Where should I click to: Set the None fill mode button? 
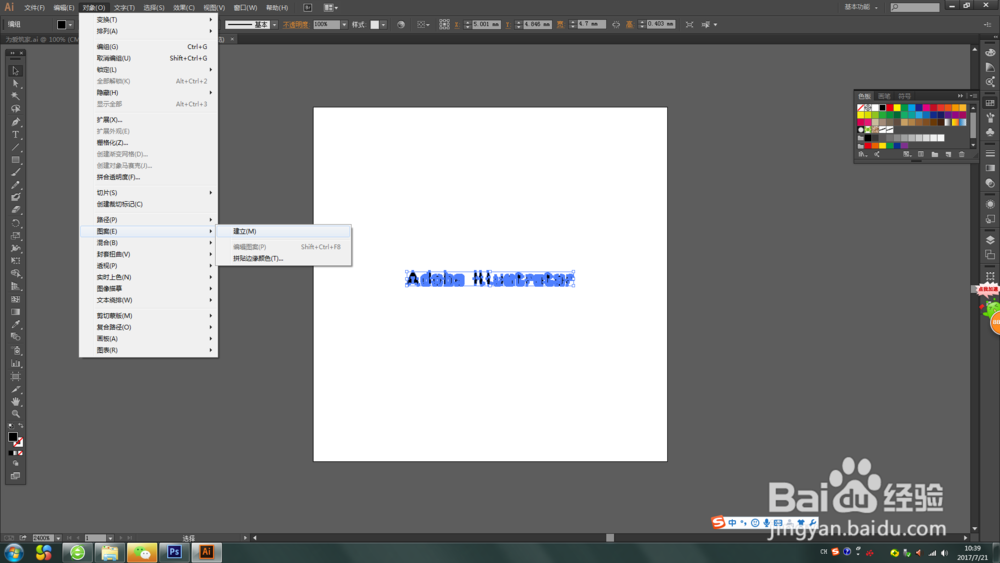click(20, 453)
